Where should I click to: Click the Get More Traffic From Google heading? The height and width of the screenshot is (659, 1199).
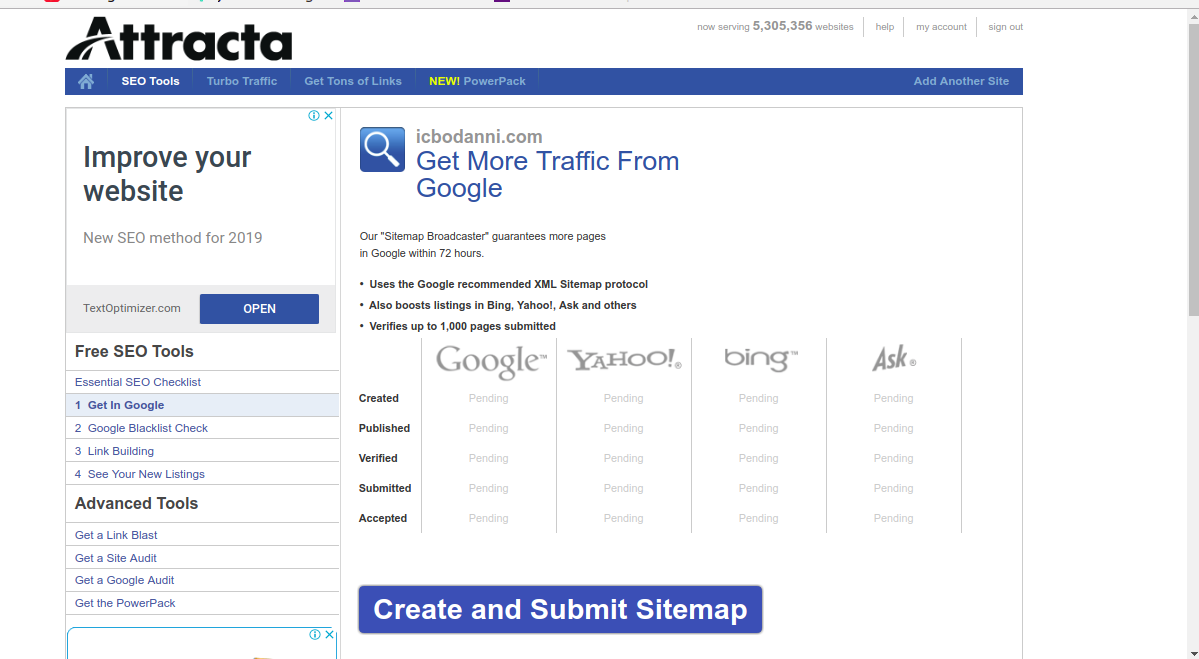(548, 174)
